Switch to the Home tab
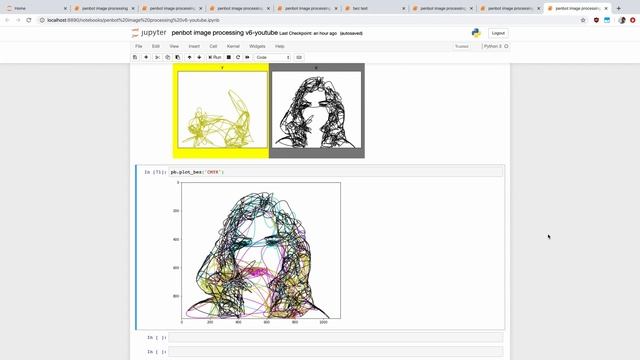 (36, 8)
